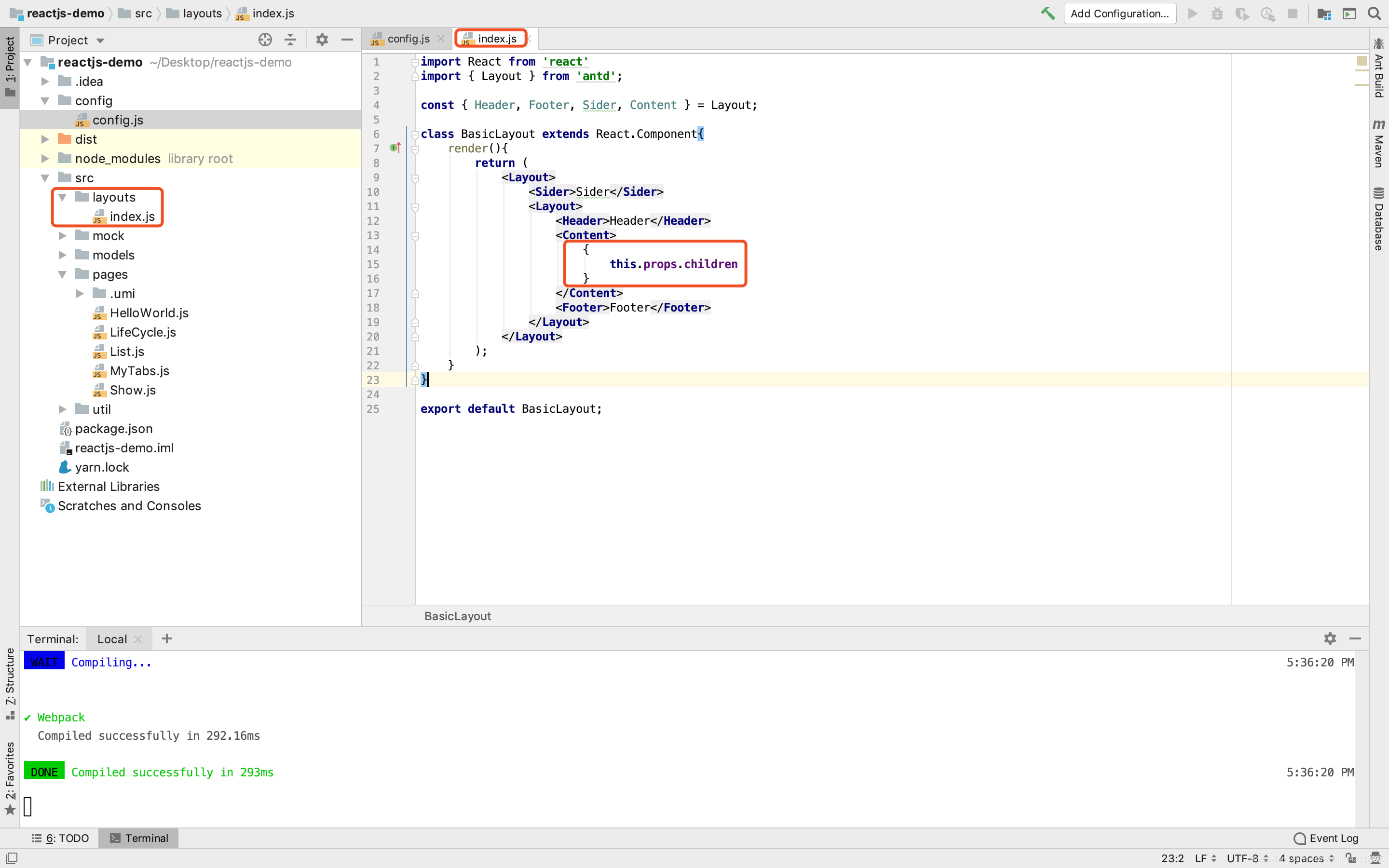The height and width of the screenshot is (868, 1389).
Task: Click the code inspection indicator at top right
Action: coord(1362,60)
